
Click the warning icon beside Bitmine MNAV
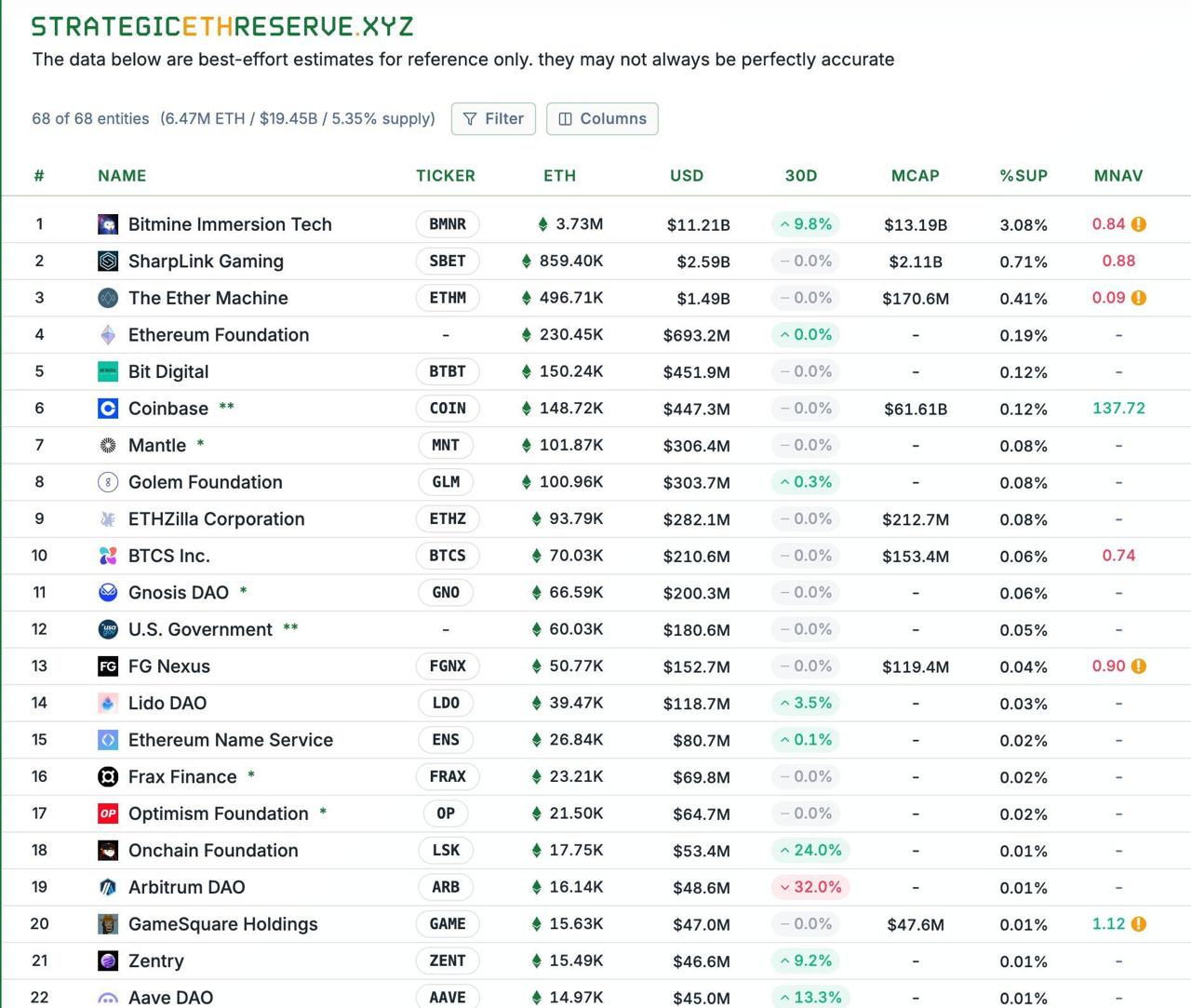[x=1139, y=224]
